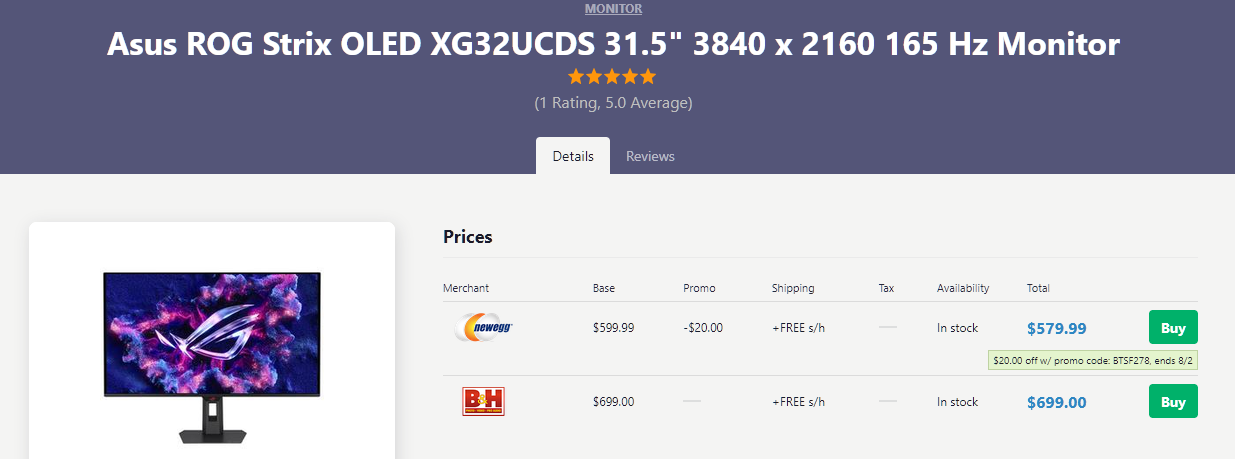This screenshot has width=1235, height=459.
Task: Click the B&H merchant logo
Action: [484, 402]
